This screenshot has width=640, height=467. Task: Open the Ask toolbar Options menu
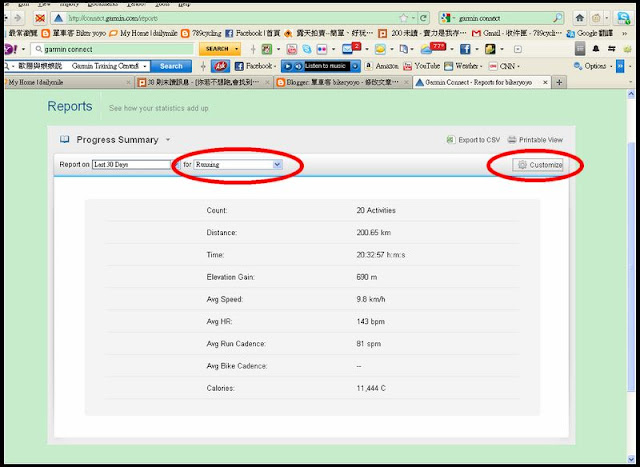592,66
